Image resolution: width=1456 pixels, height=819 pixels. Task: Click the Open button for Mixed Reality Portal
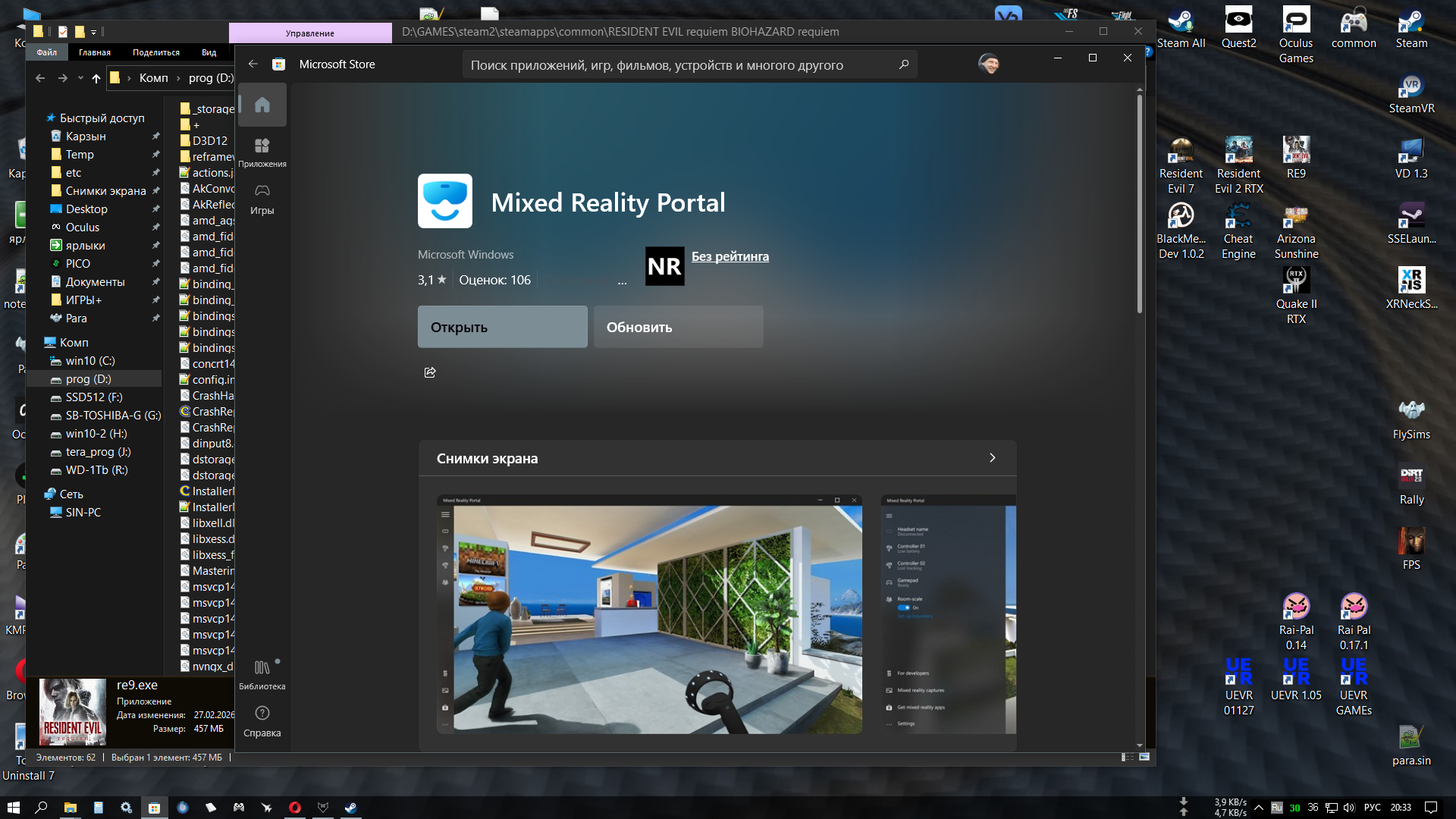pos(502,327)
